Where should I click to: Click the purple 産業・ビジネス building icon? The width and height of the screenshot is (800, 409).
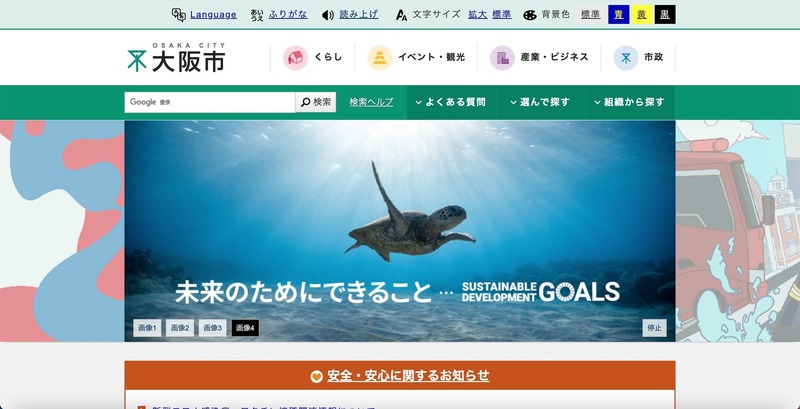tap(502, 58)
